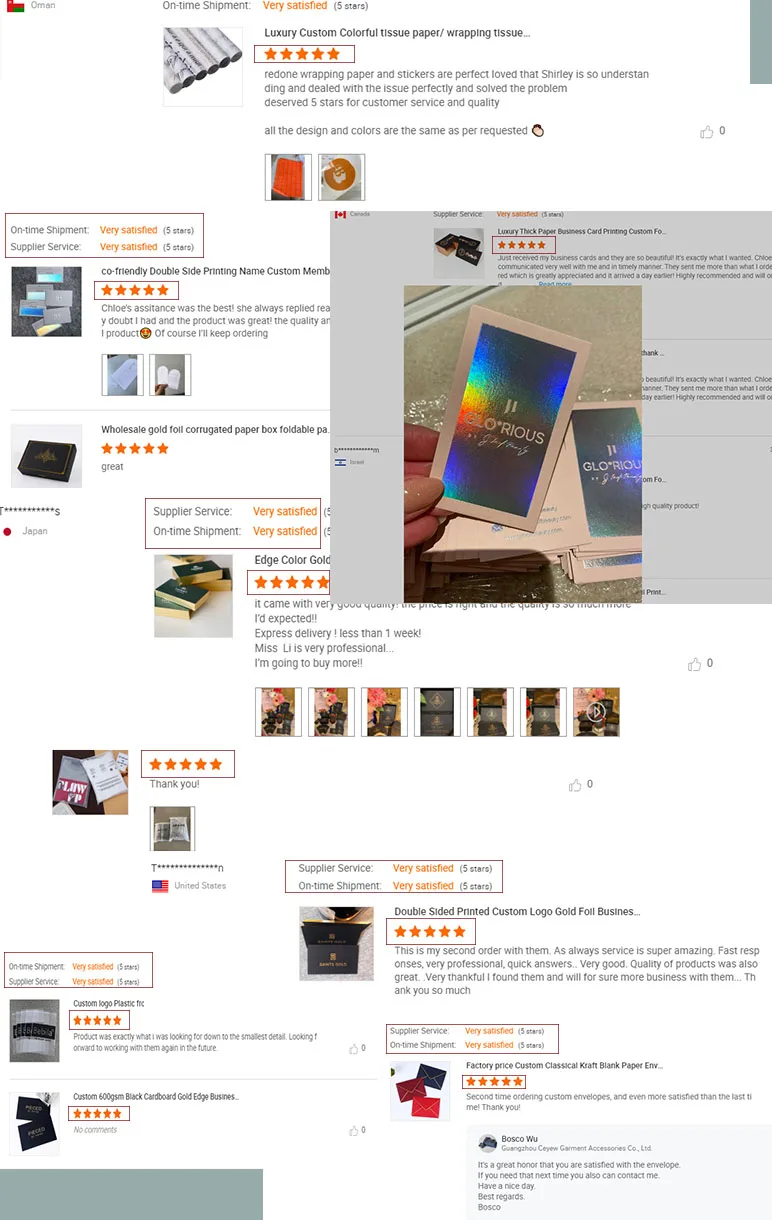
Task: Open the coffee cup sticker review photo
Action: (341, 177)
